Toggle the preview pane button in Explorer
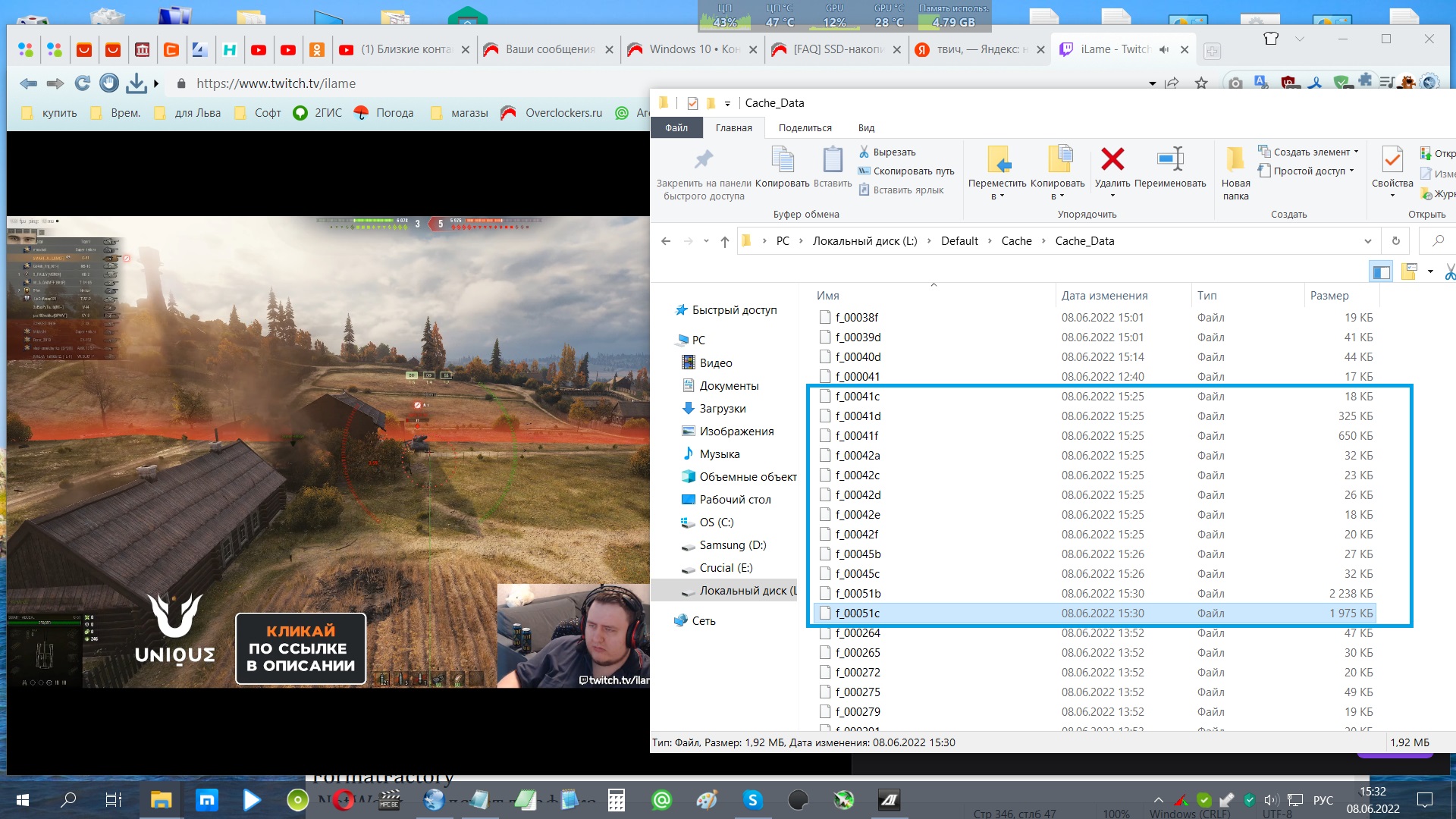The height and width of the screenshot is (819, 1456). click(1381, 271)
